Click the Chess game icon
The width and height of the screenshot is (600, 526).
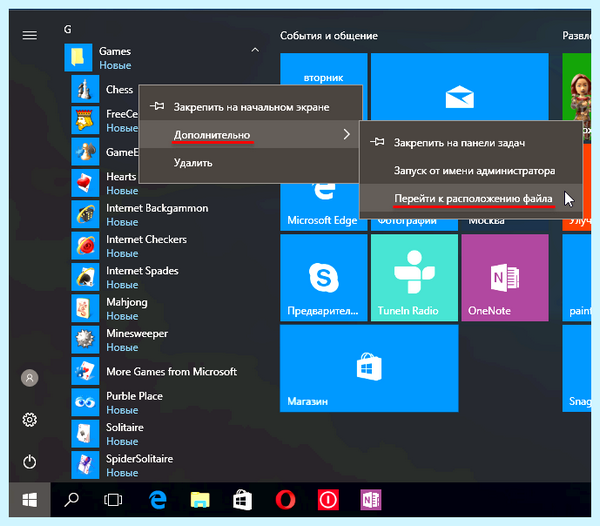pyautogui.click(x=85, y=89)
